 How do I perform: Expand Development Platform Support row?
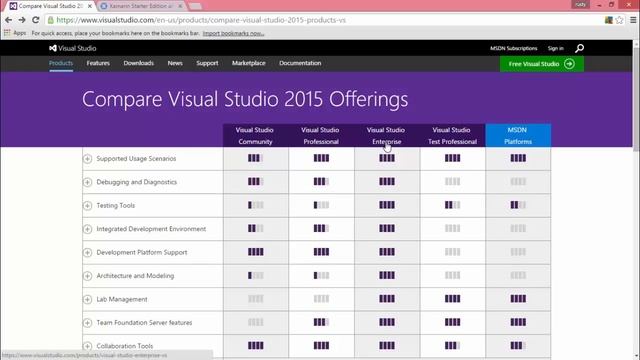pyautogui.click(x=87, y=252)
